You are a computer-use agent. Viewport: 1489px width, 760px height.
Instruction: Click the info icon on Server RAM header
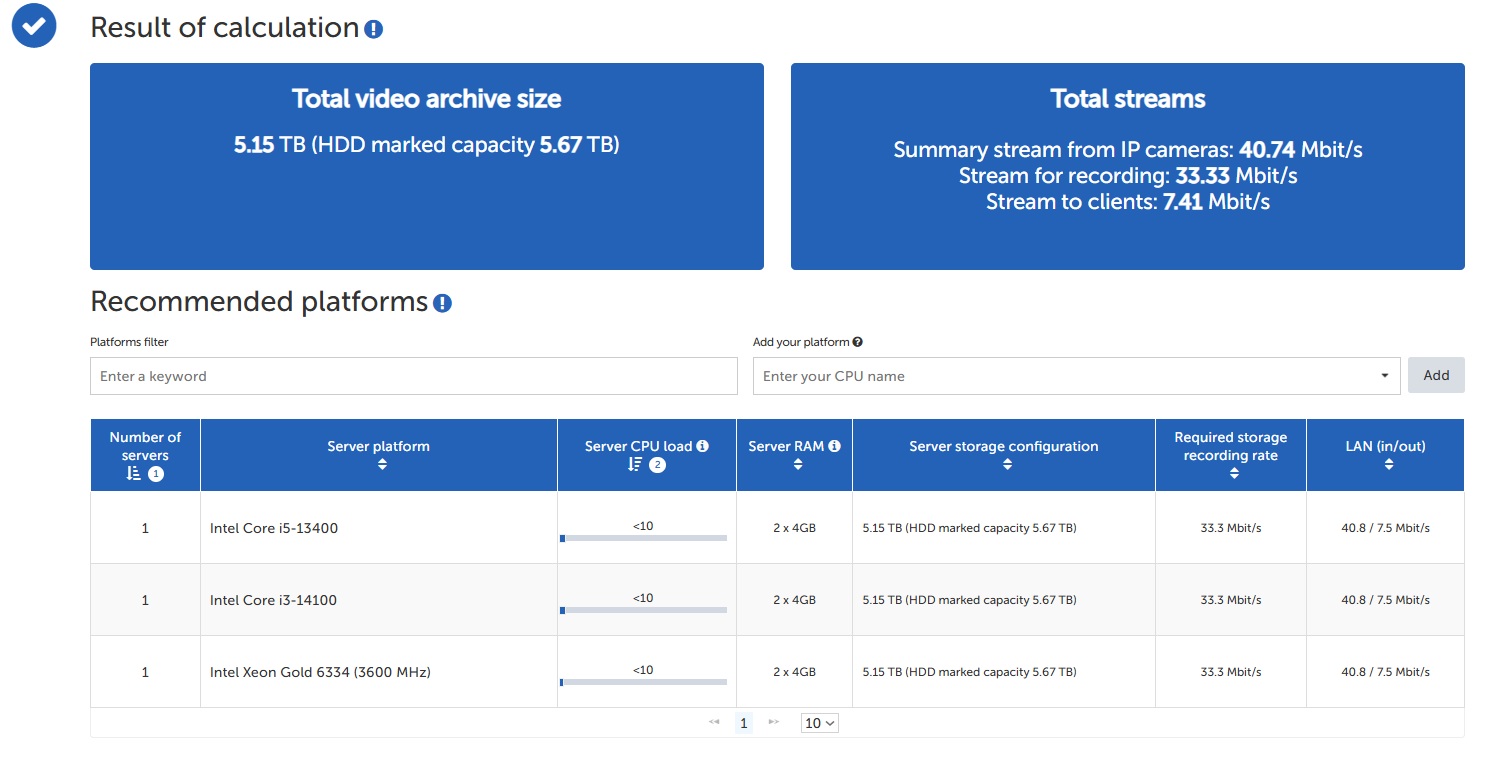click(x=834, y=446)
